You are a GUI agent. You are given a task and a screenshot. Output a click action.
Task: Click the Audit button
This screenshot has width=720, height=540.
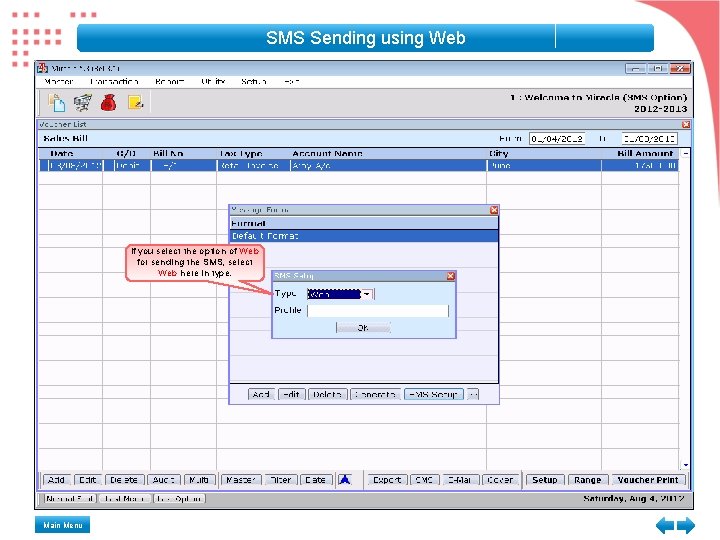[163, 480]
